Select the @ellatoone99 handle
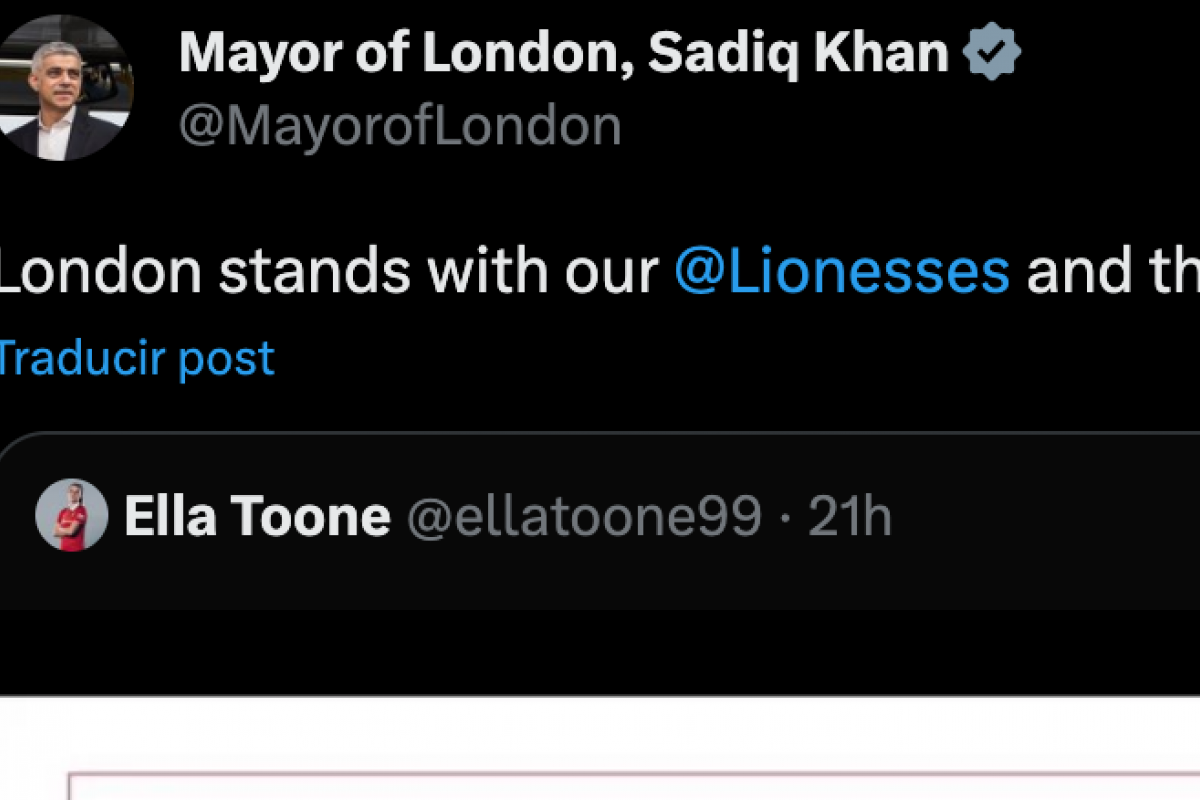The height and width of the screenshot is (800, 1200). pyautogui.click(x=584, y=516)
